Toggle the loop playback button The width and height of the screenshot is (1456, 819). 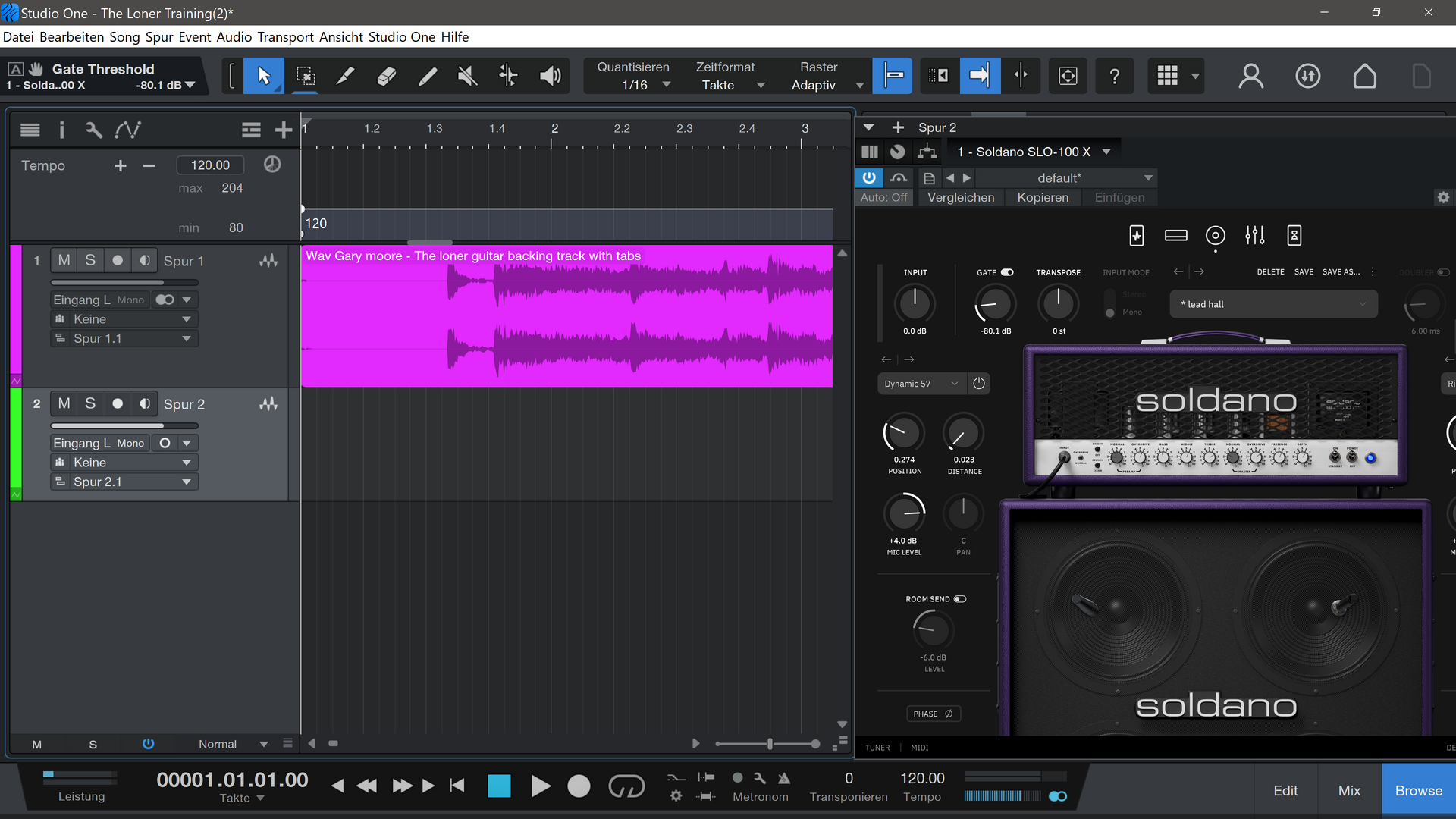[626, 786]
